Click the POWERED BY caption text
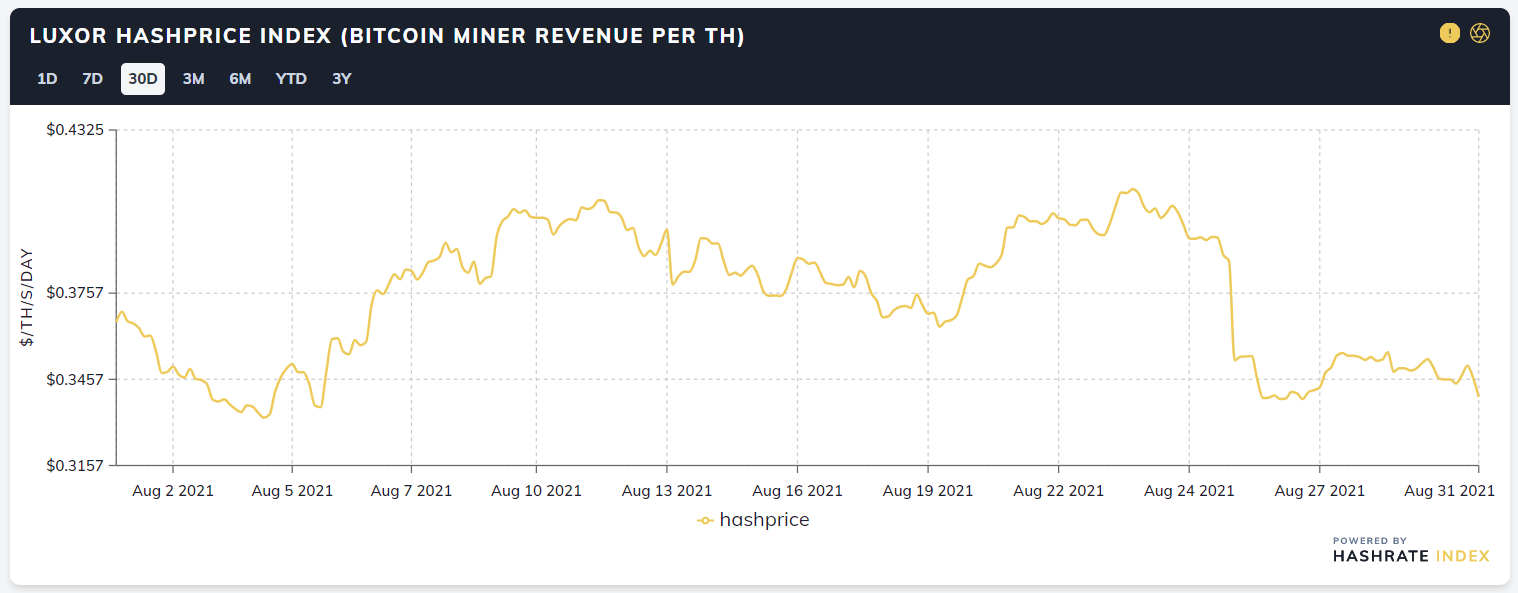1518x593 pixels. (x=1370, y=541)
